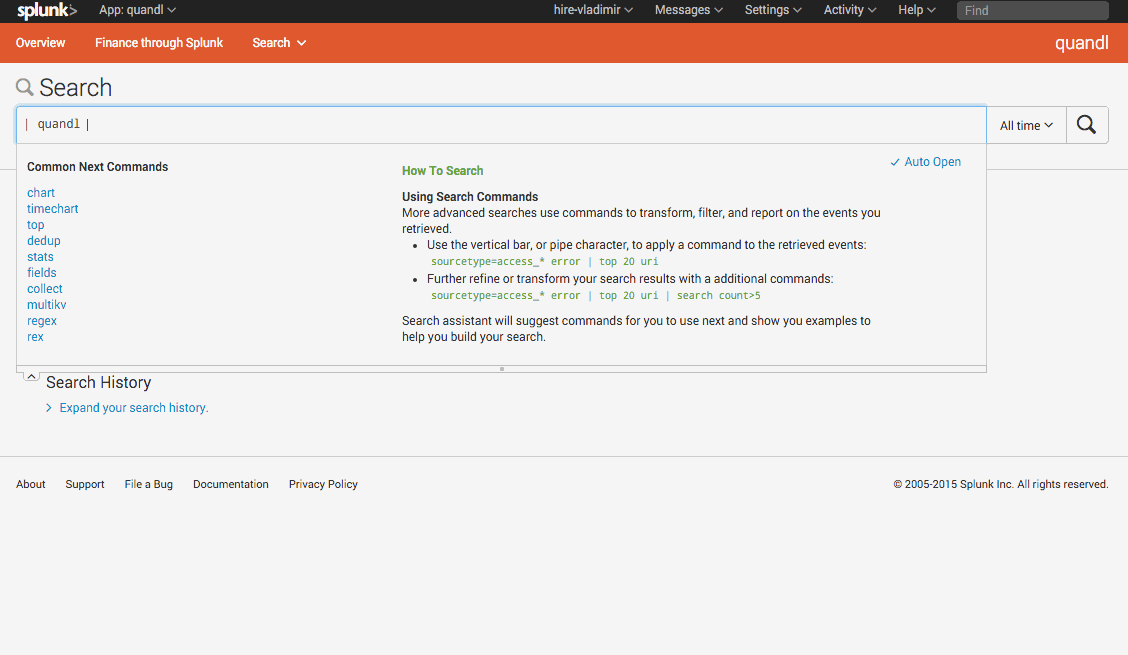Toggle the Auto Open option
The height and width of the screenshot is (655, 1128).
(x=925, y=162)
